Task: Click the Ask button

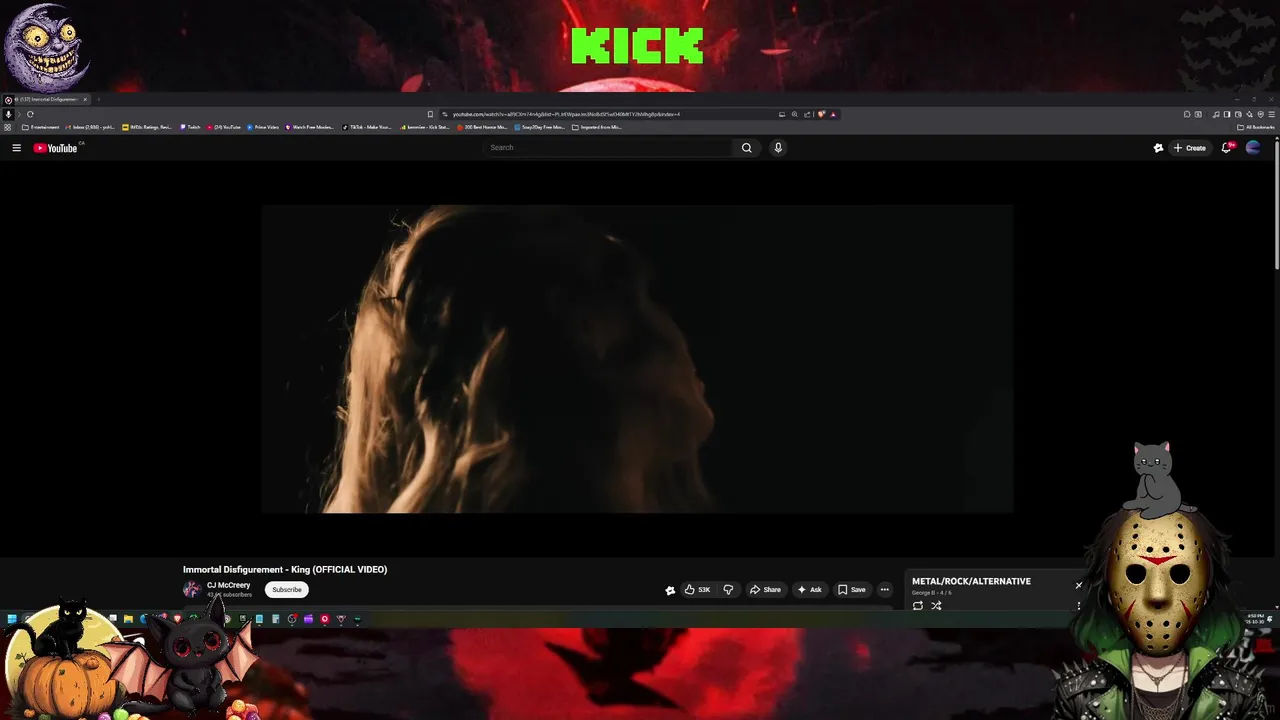Action: pos(810,590)
